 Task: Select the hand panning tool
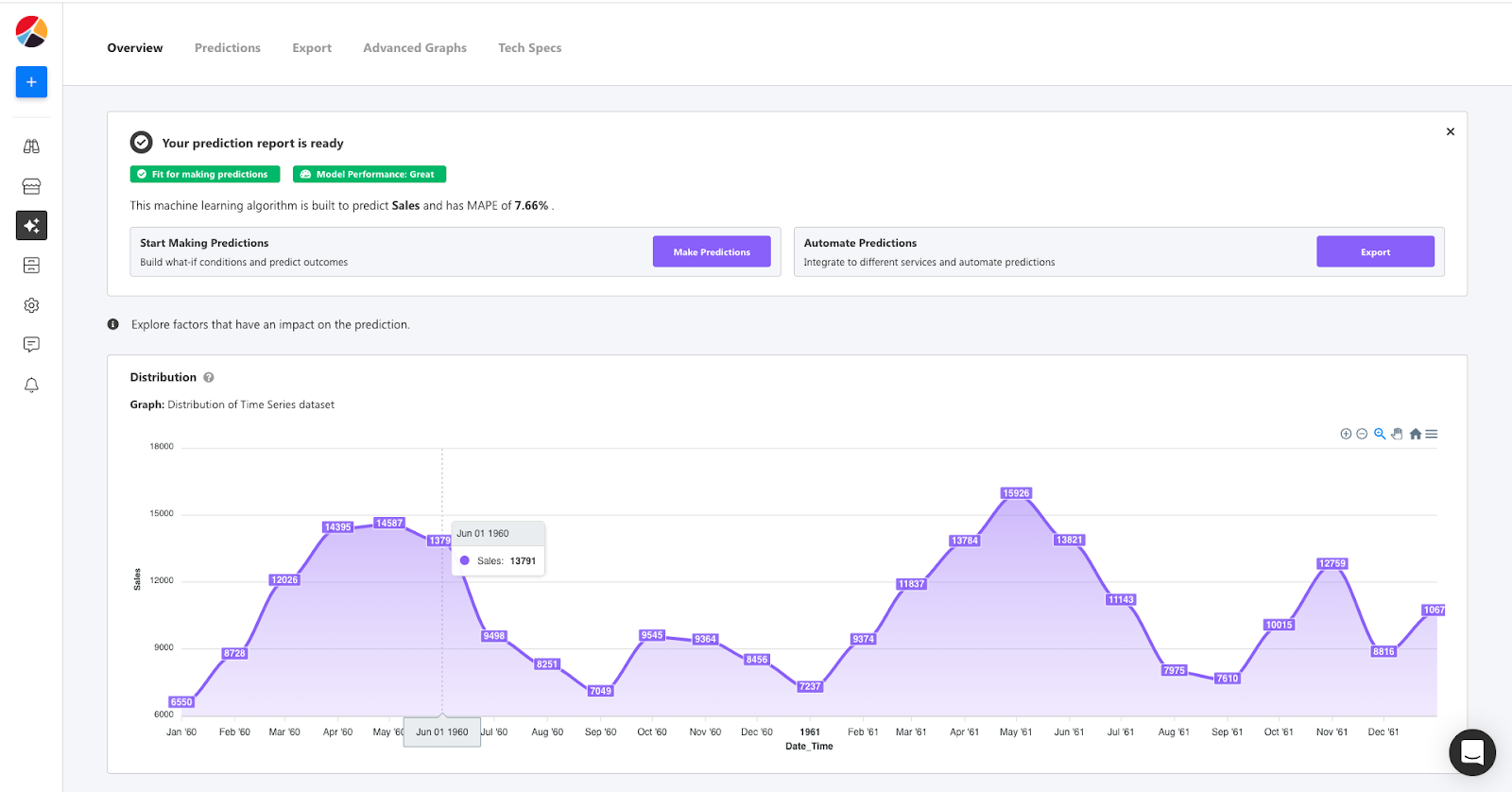point(1397,434)
